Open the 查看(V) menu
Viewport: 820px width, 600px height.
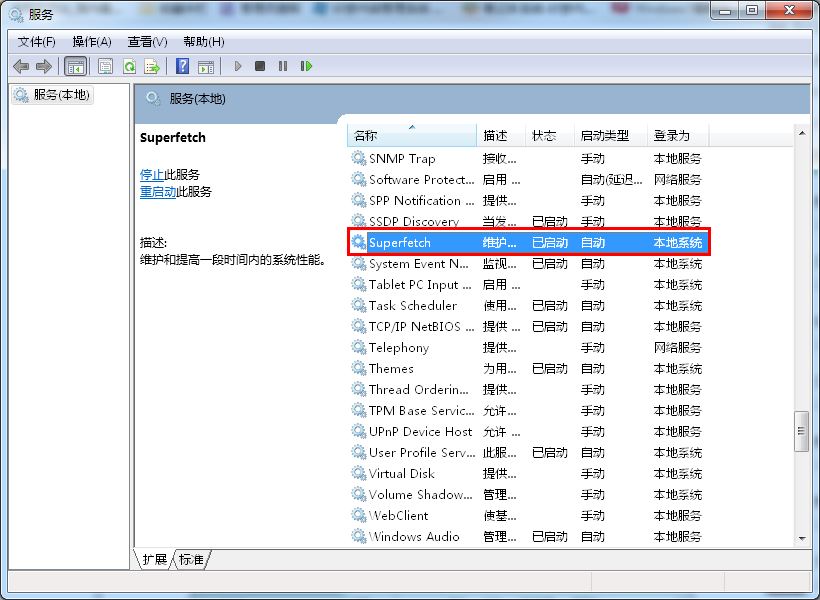pos(147,42)
